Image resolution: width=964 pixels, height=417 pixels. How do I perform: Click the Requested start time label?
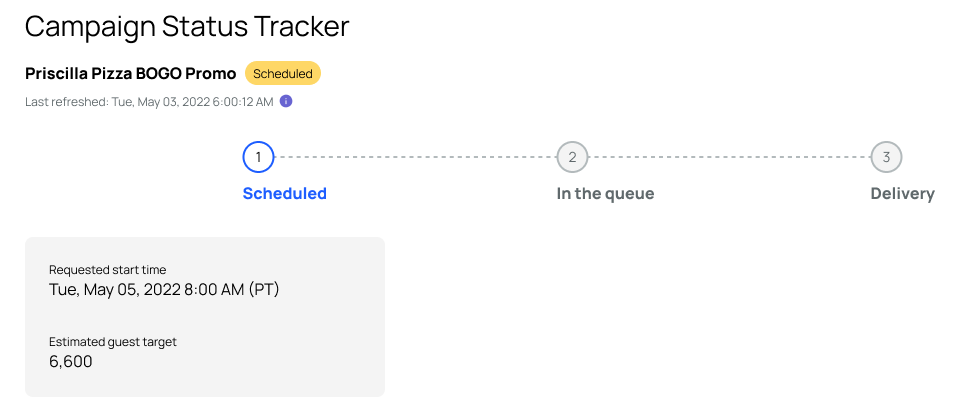[108, 269]
